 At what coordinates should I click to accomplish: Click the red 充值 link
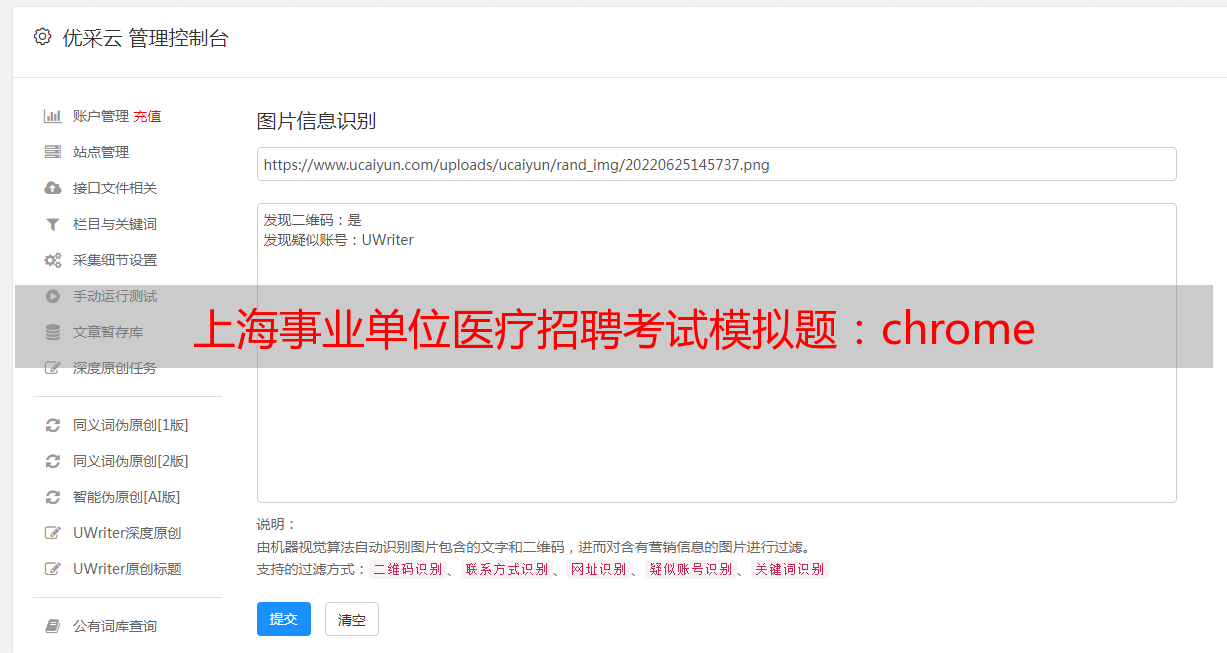point(147,116)
